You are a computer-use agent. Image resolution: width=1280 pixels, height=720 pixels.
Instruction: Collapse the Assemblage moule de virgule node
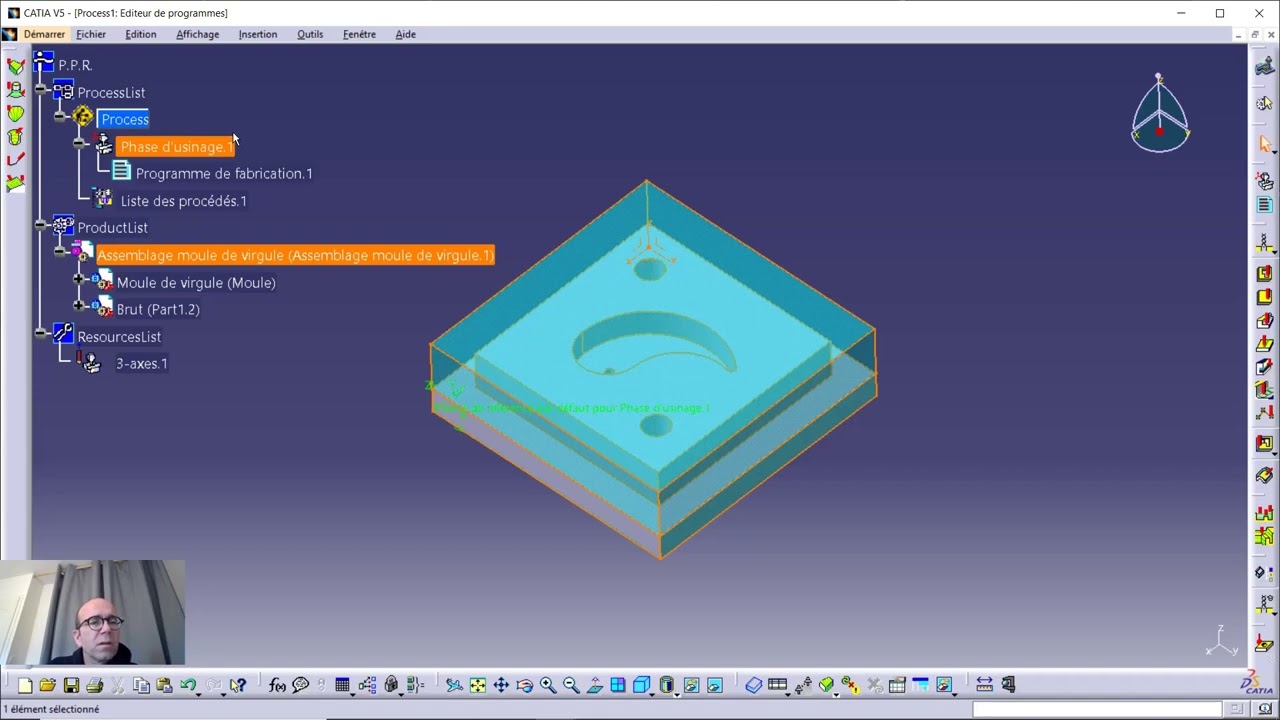pyautogui.click(x=61, y=252)
